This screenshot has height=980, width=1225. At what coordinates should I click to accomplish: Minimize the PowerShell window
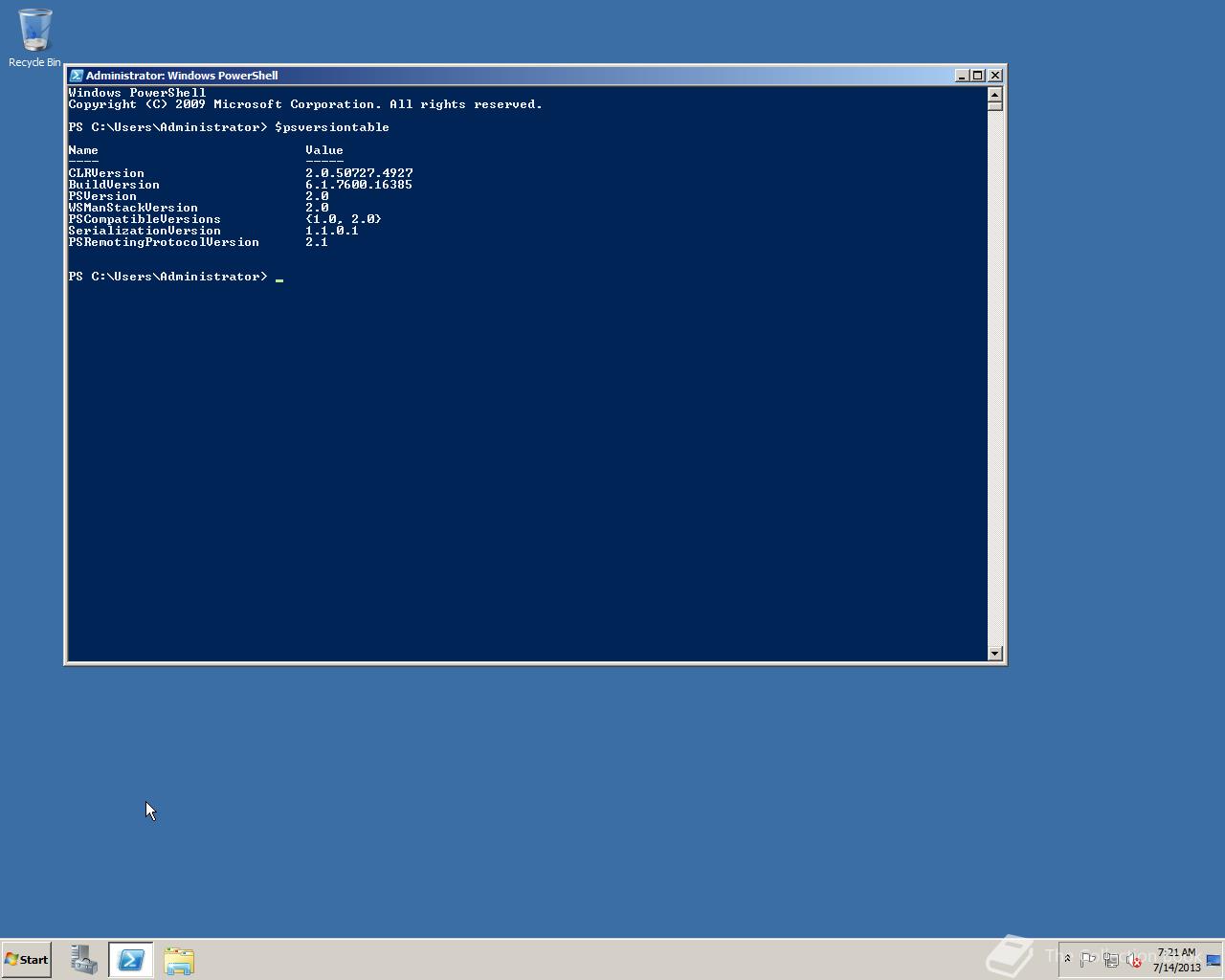click(x=961, y=76)
